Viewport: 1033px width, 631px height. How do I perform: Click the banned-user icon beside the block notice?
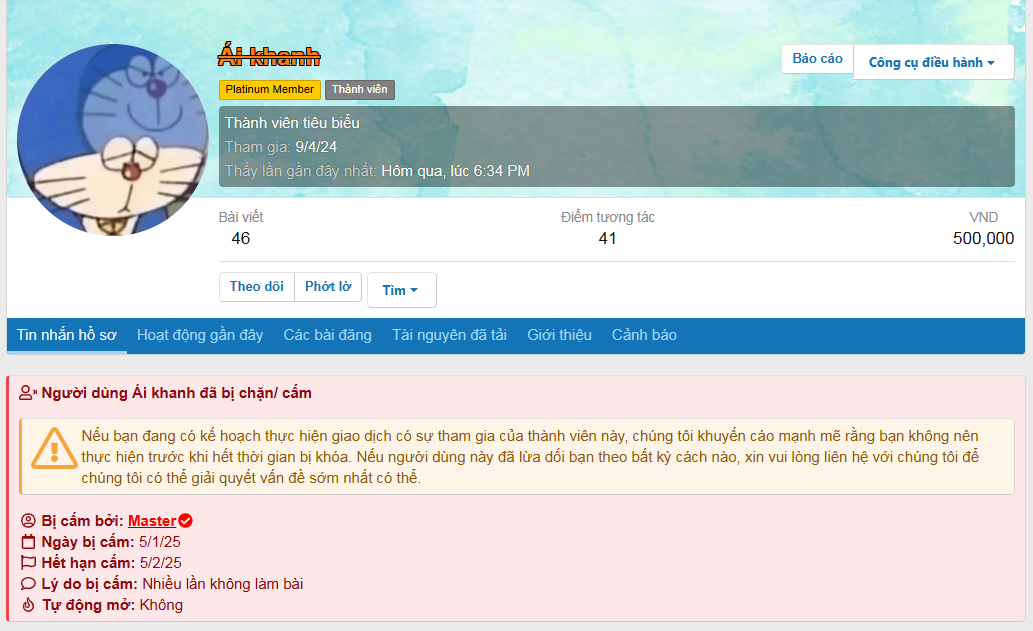tap(28, 393)
